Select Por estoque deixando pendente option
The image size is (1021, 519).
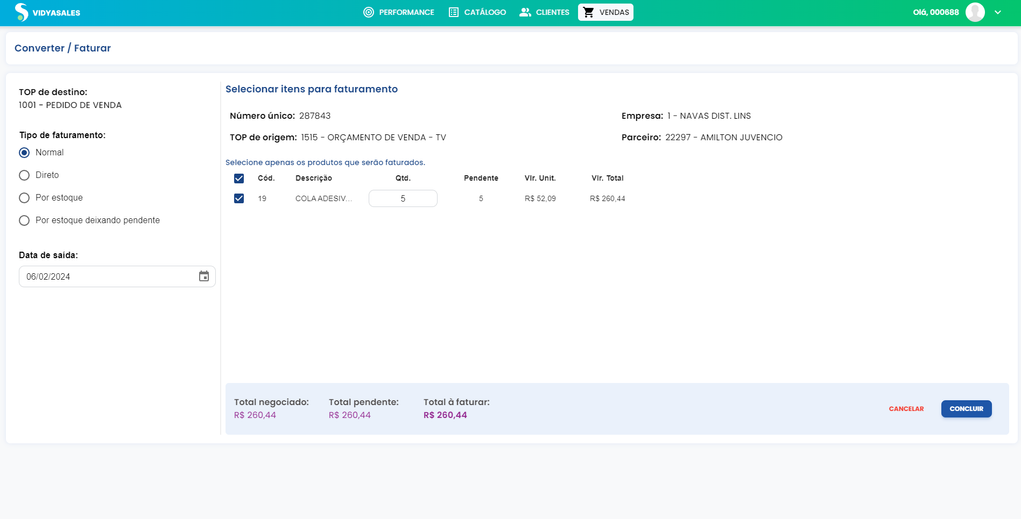25,221
